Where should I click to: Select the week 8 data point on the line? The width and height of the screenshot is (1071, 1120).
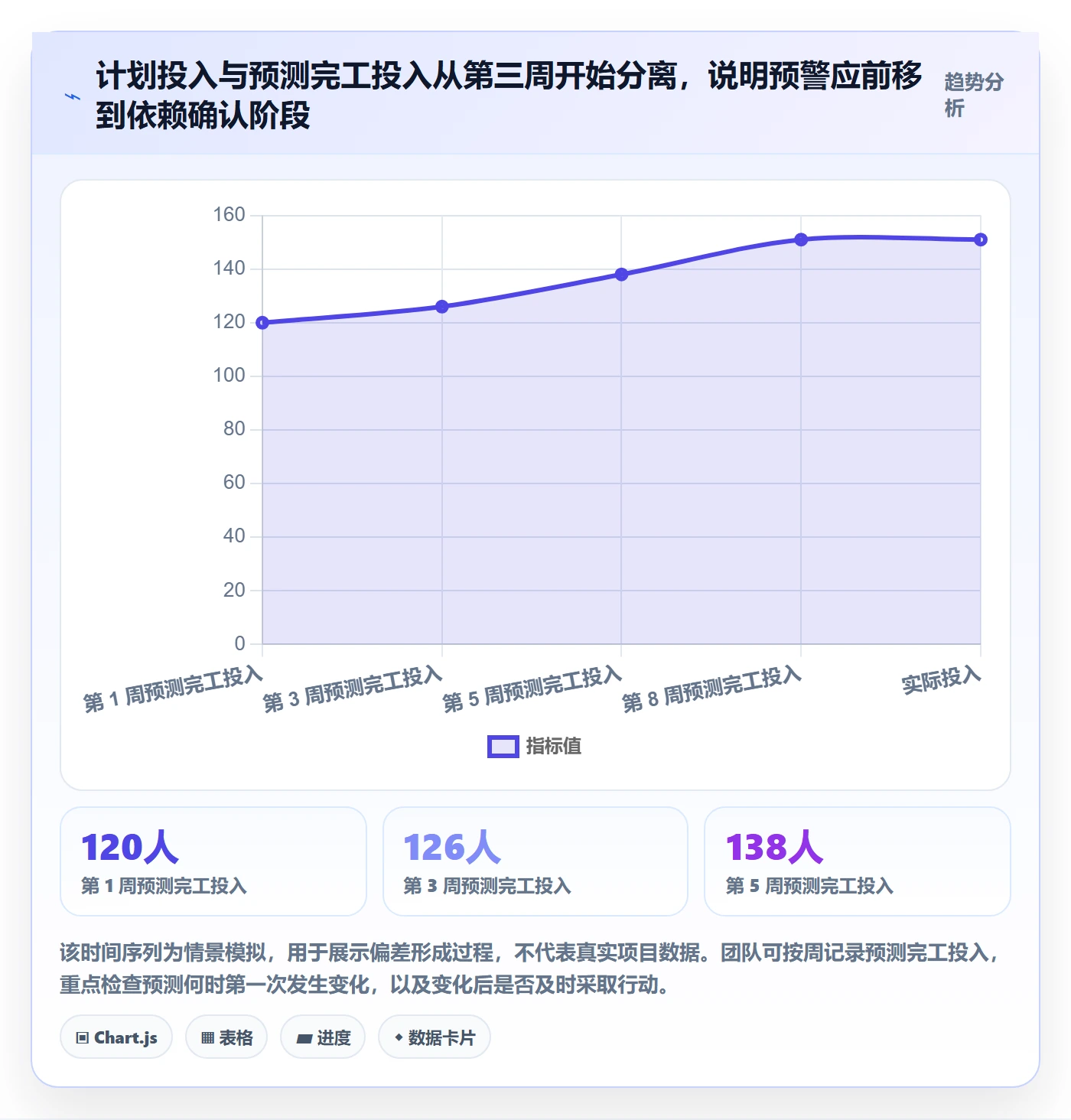801,239
